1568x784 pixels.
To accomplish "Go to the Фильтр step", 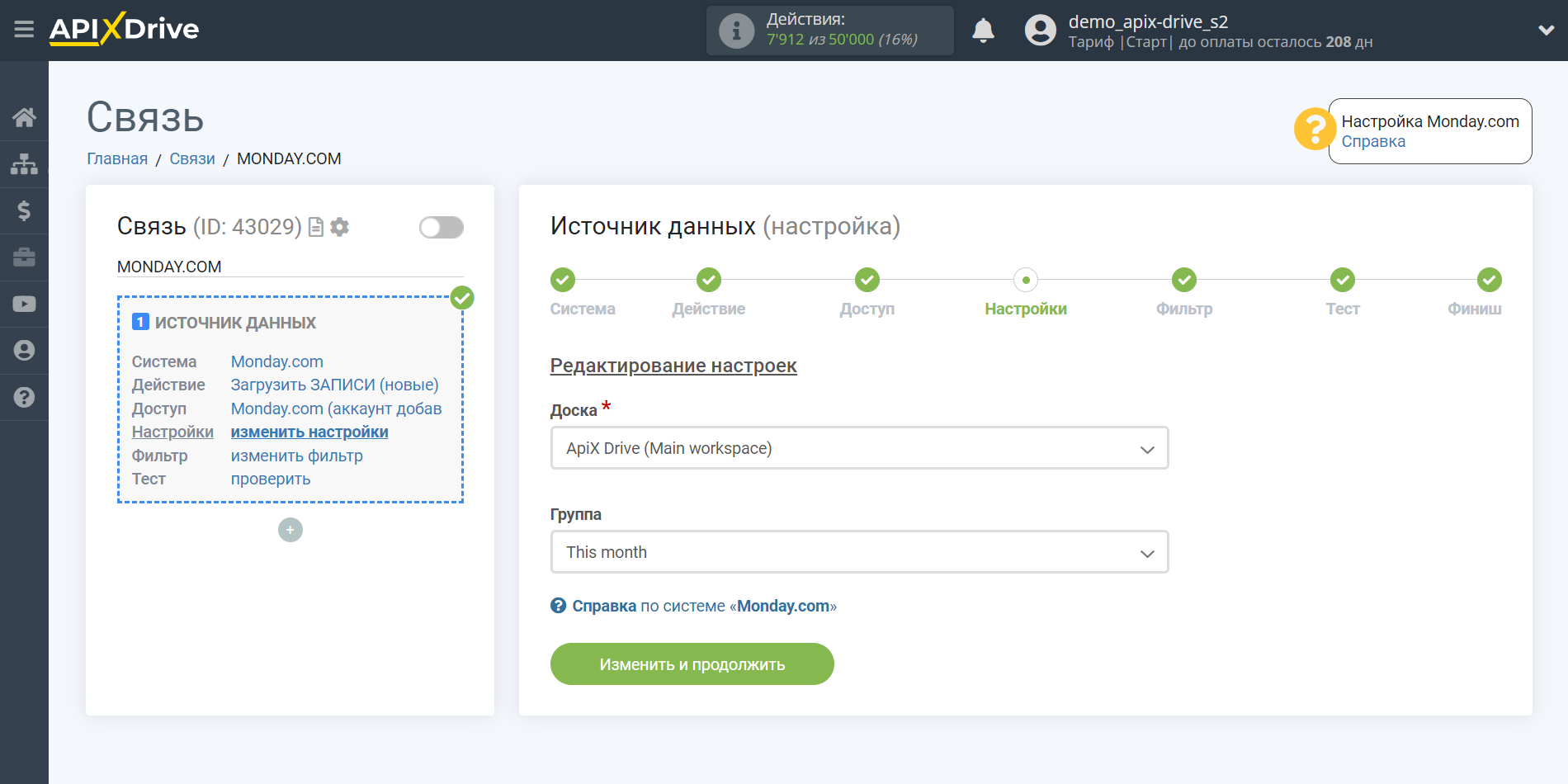I will click(1184, 281).
